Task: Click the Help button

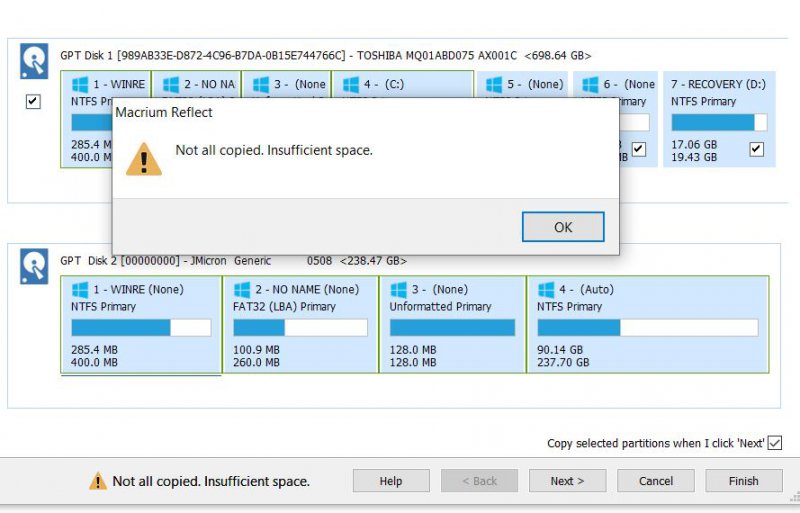Action: (391, 481)
